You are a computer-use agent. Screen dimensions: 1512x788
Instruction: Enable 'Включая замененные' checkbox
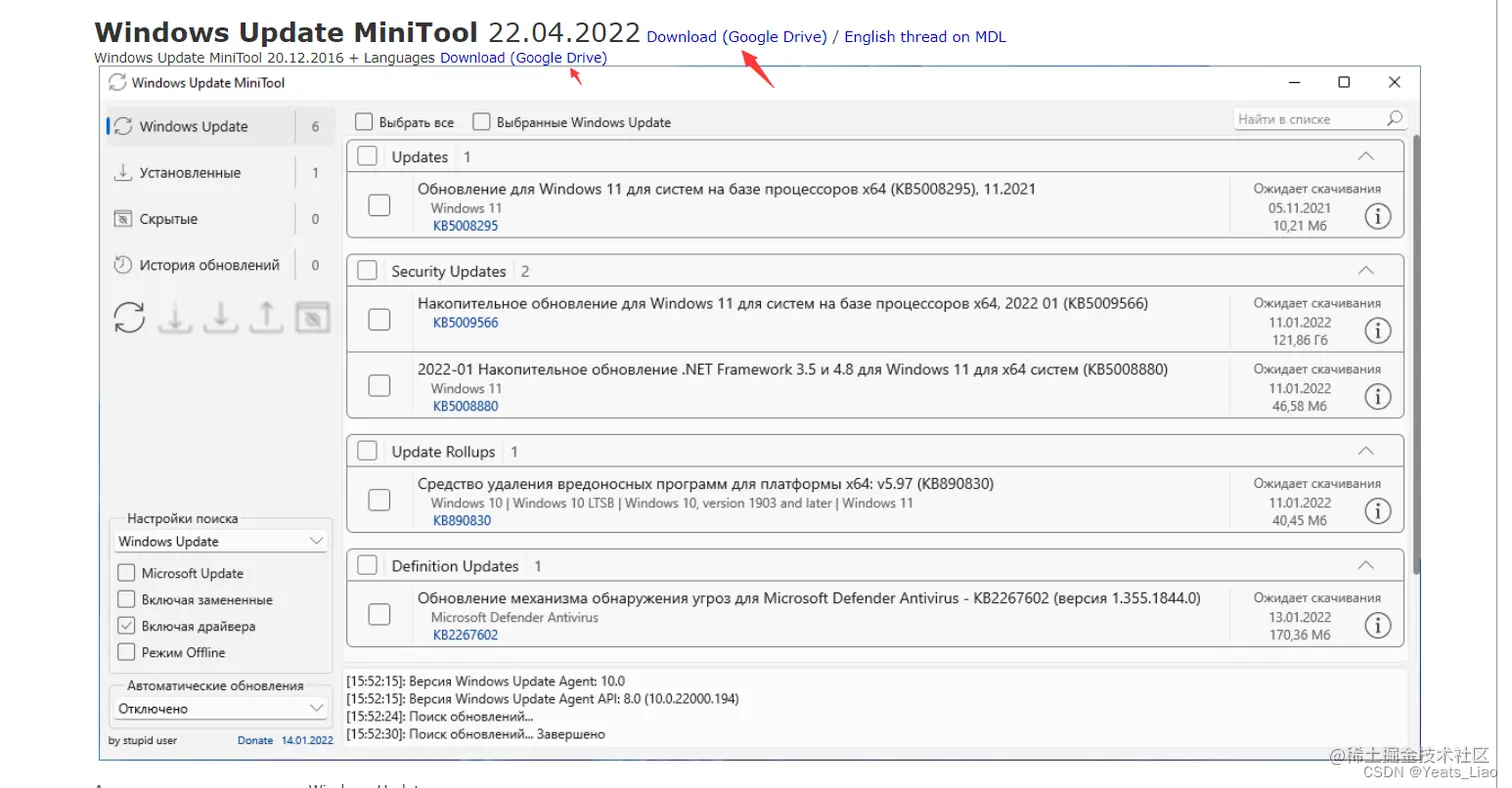coord(126,600)
